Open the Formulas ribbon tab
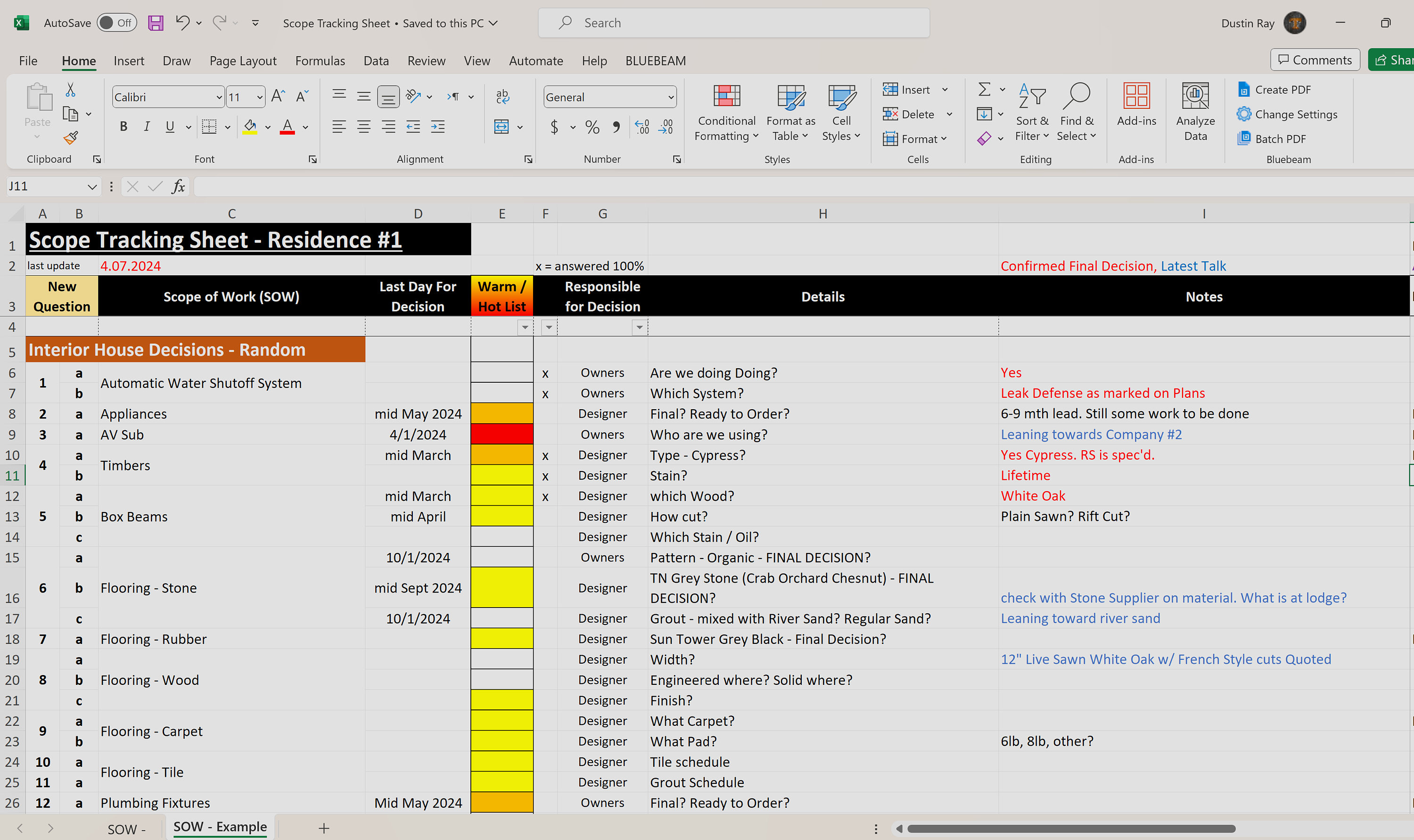Screen dimensions: 1414x840 [x=320, y=60]
